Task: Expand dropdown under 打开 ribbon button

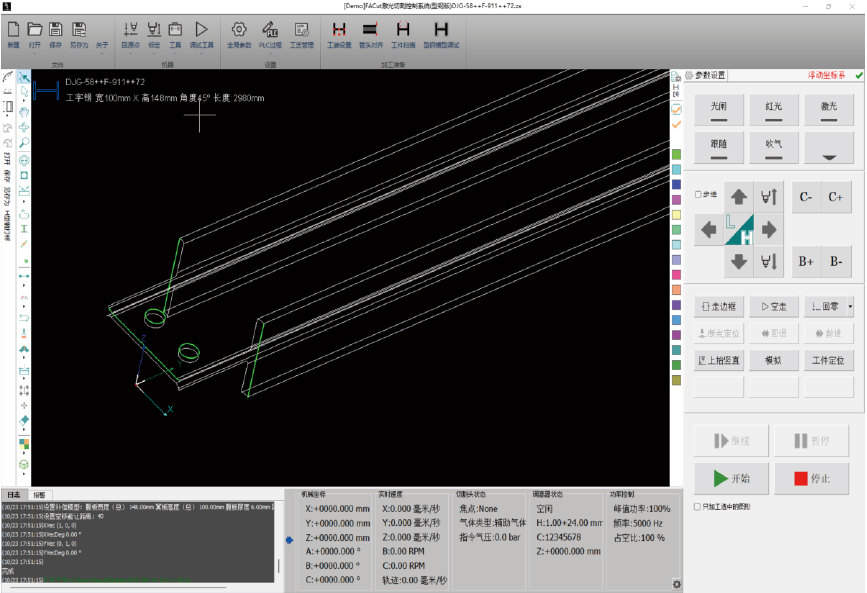Action: click(35, 54)
